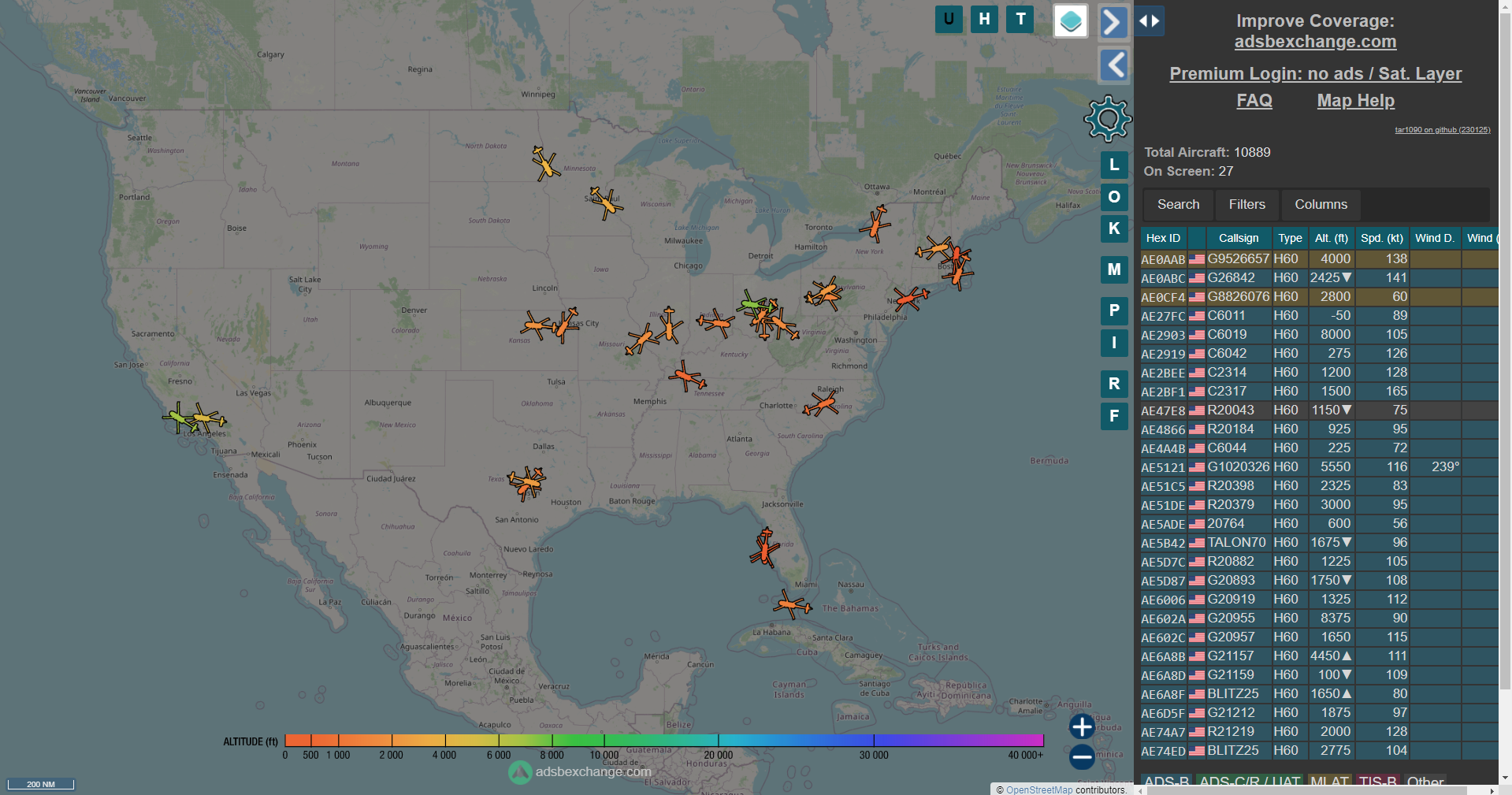Screen dimensions: 1512x795
Task: Toggle the M map button
Action: coord(1114,269)
